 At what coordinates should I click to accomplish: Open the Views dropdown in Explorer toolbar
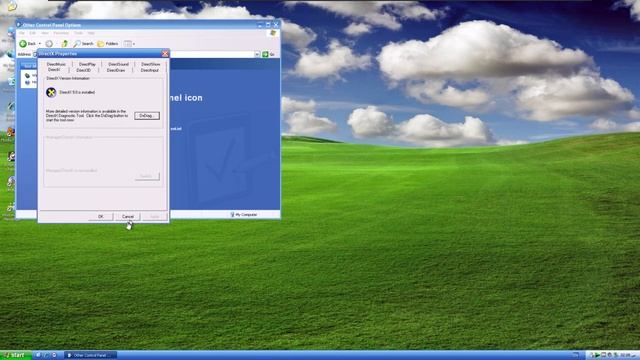[129, 43]
